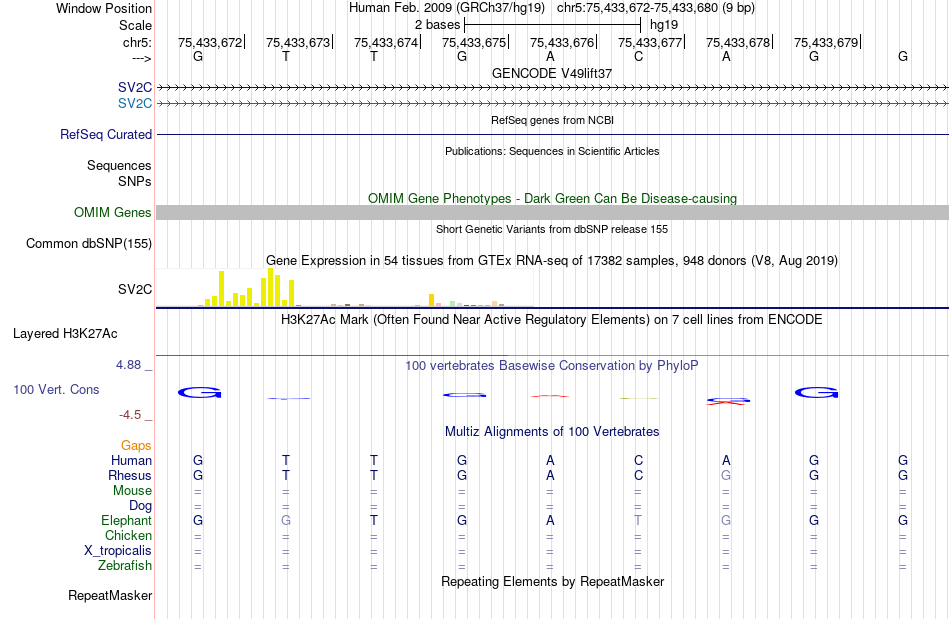
Task: Open the 100 Vert. Cons track label
Action: (56, 389)
